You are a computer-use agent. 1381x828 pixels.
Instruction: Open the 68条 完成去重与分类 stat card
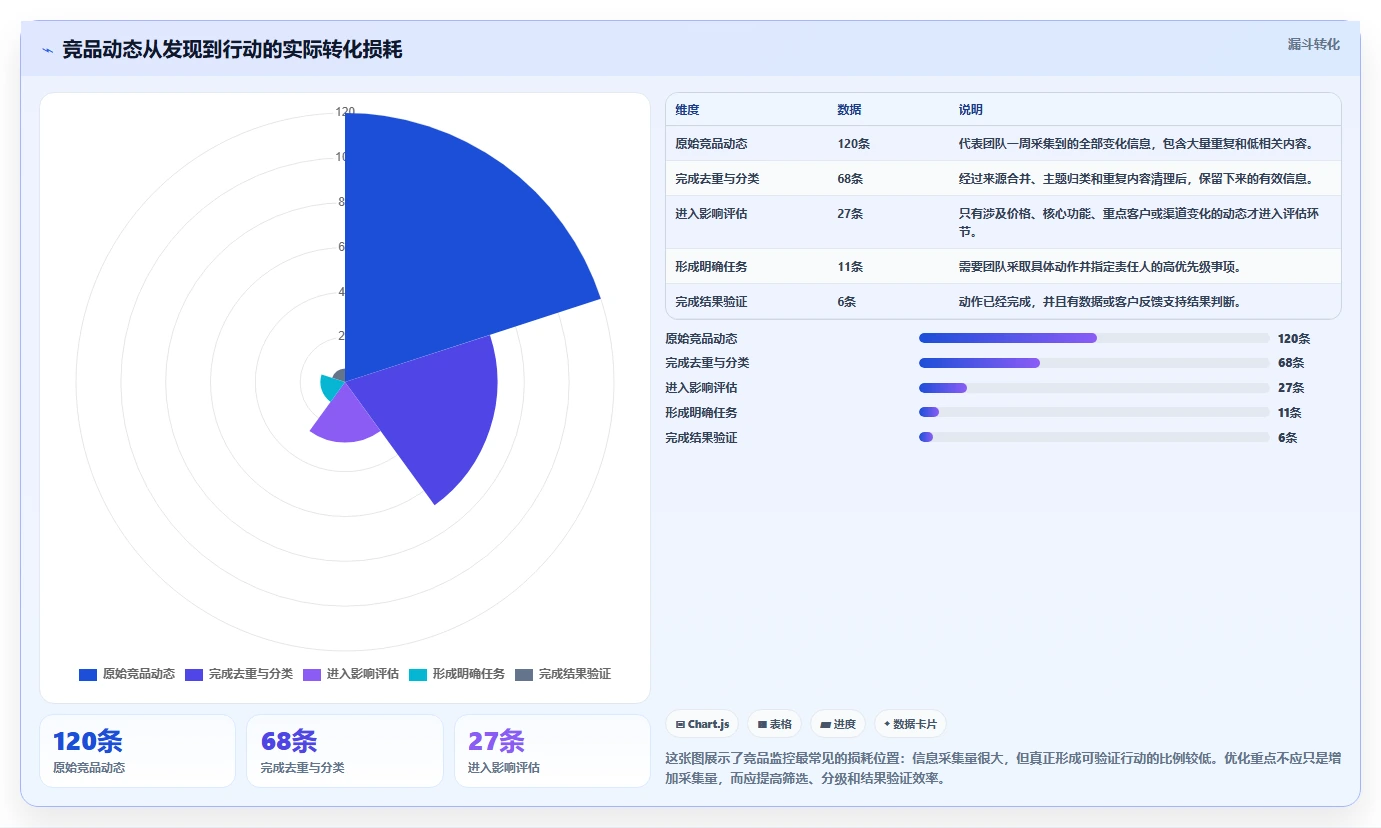point(345,751)
